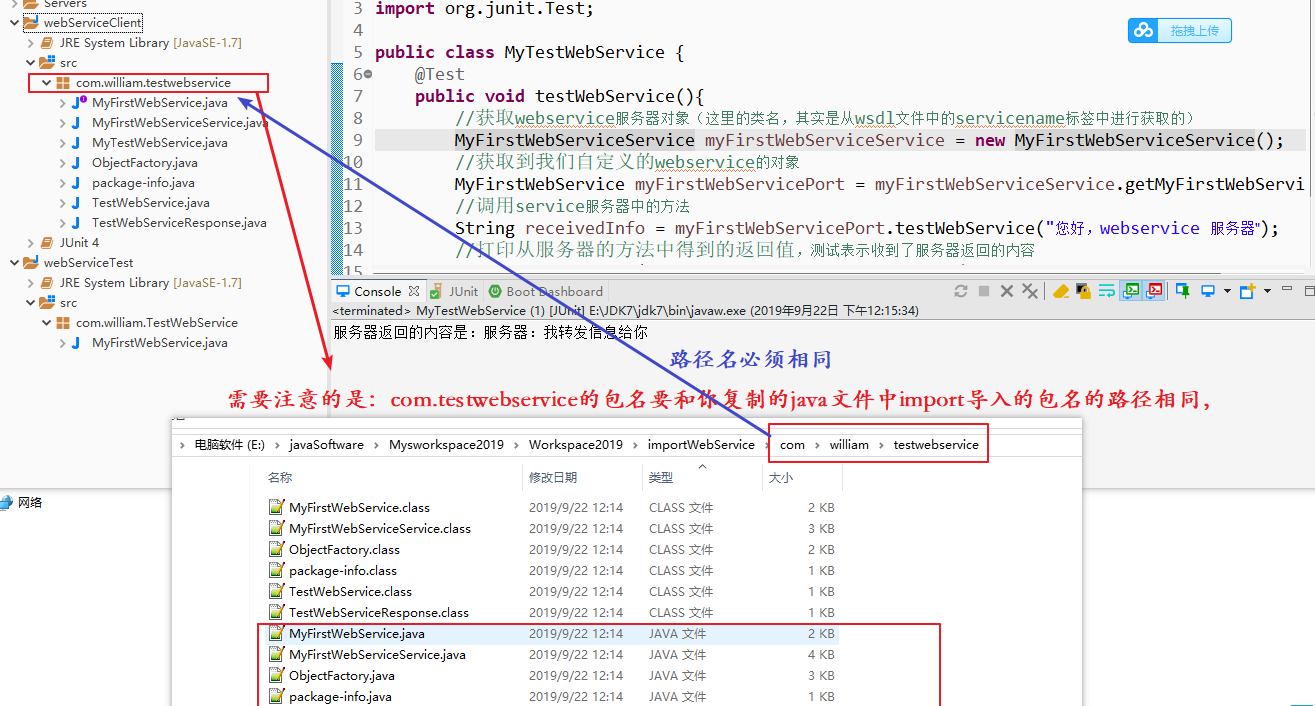Open breadcrumb chevron after importWebService

767,445
